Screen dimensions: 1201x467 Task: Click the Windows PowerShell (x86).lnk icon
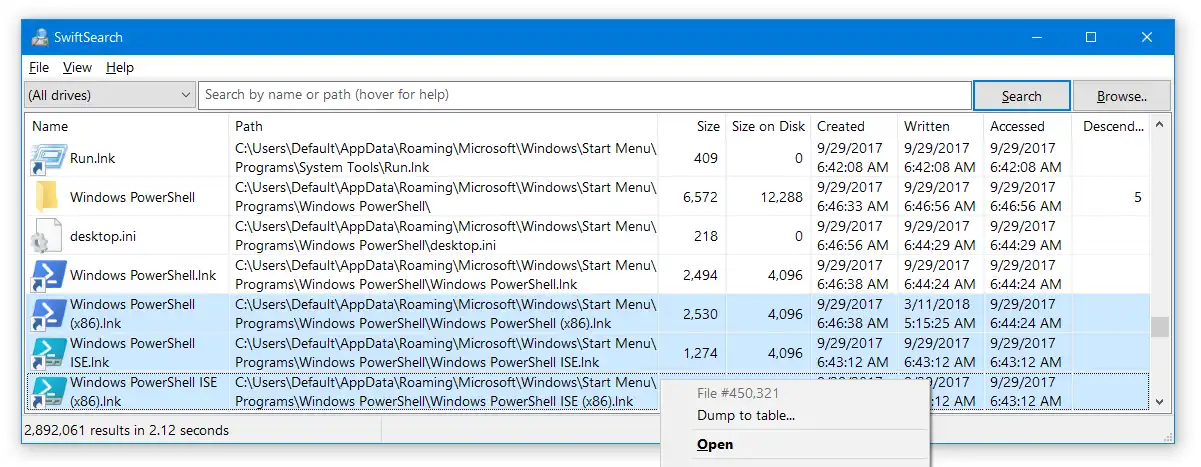pyautogui.click(x=47, y=314)
